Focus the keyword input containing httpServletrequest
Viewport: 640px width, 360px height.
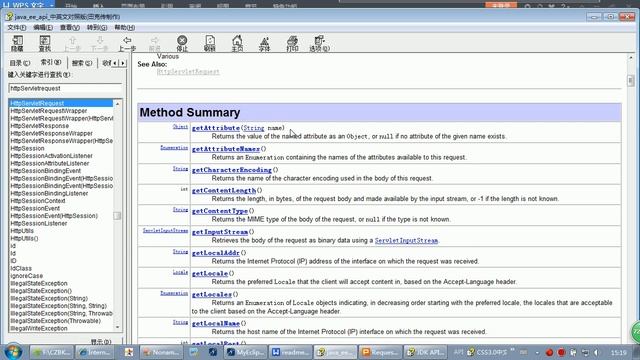(x=65, y=88)
